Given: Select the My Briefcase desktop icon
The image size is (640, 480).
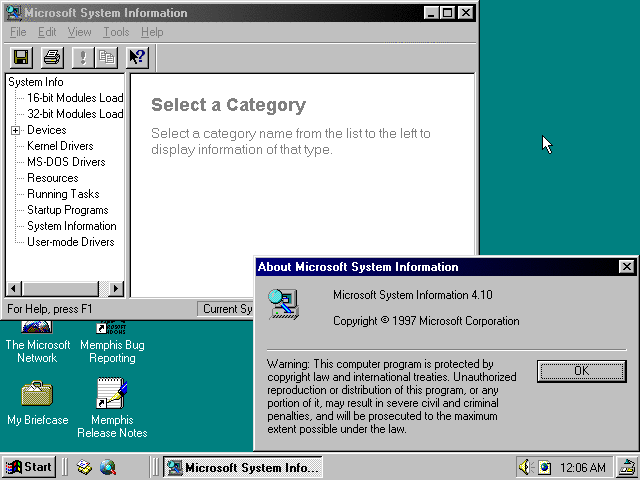Looking at the screenshot, I should (x=37, y=403).
